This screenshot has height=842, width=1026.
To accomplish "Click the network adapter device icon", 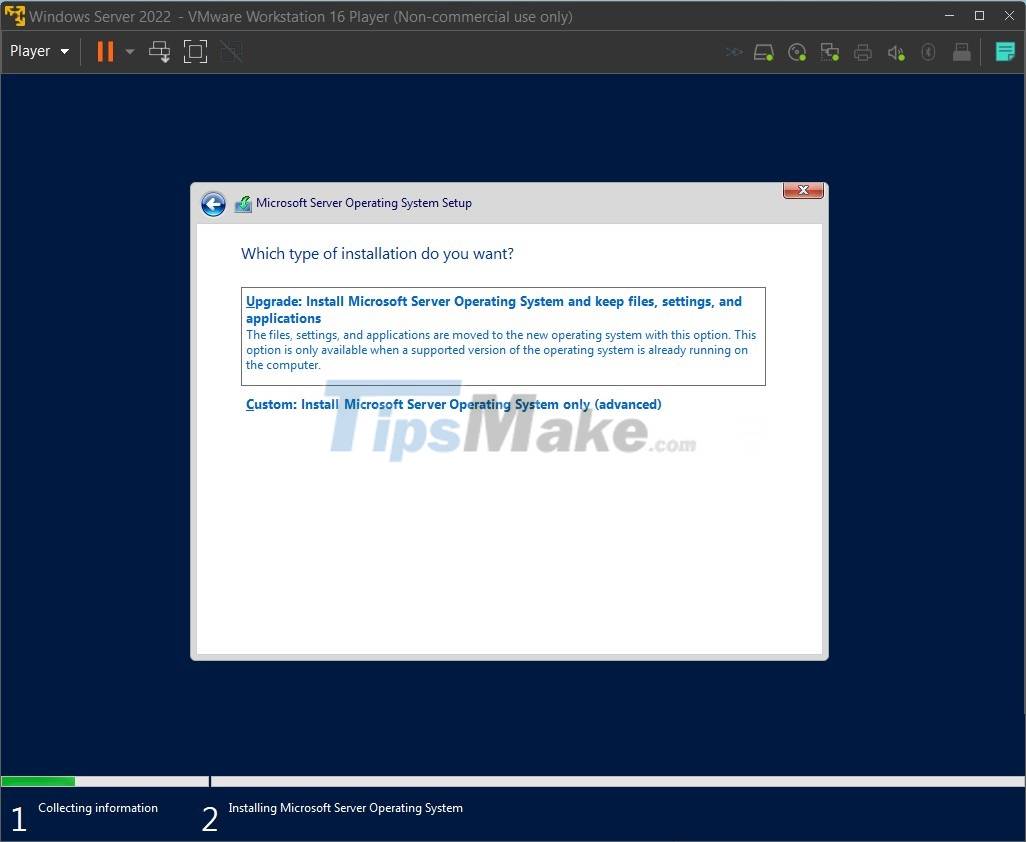I will tap(830, 51).
